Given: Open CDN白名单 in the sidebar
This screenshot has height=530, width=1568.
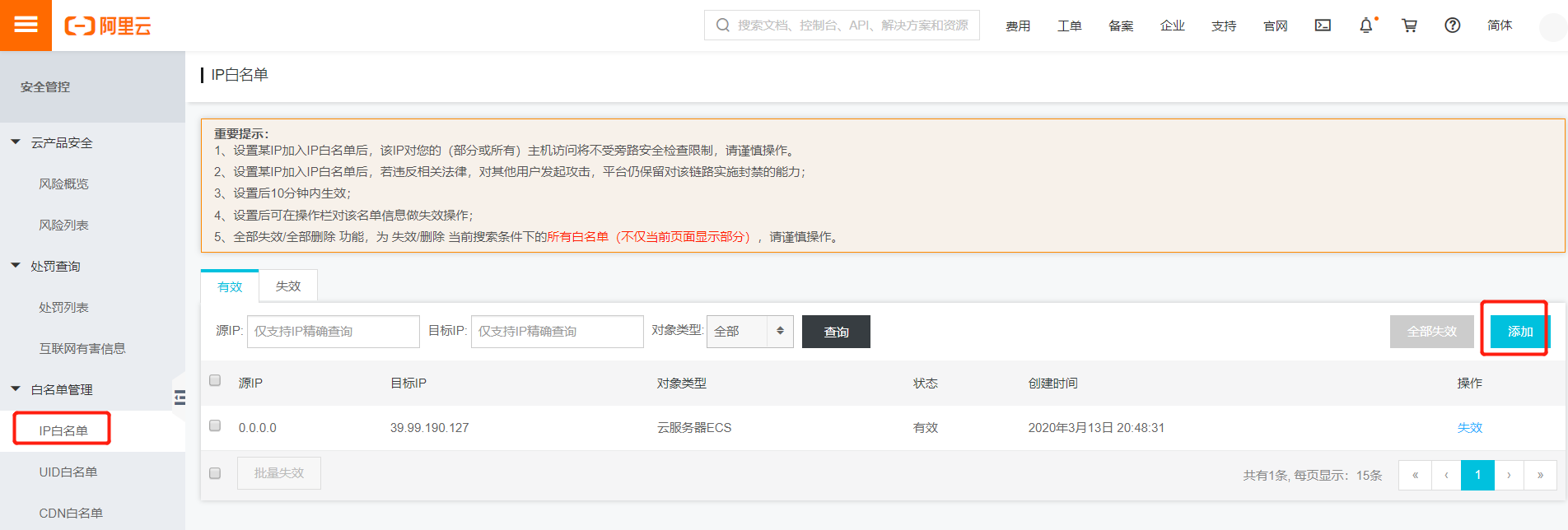Looking at the screenshot, I should click(71, 513).
